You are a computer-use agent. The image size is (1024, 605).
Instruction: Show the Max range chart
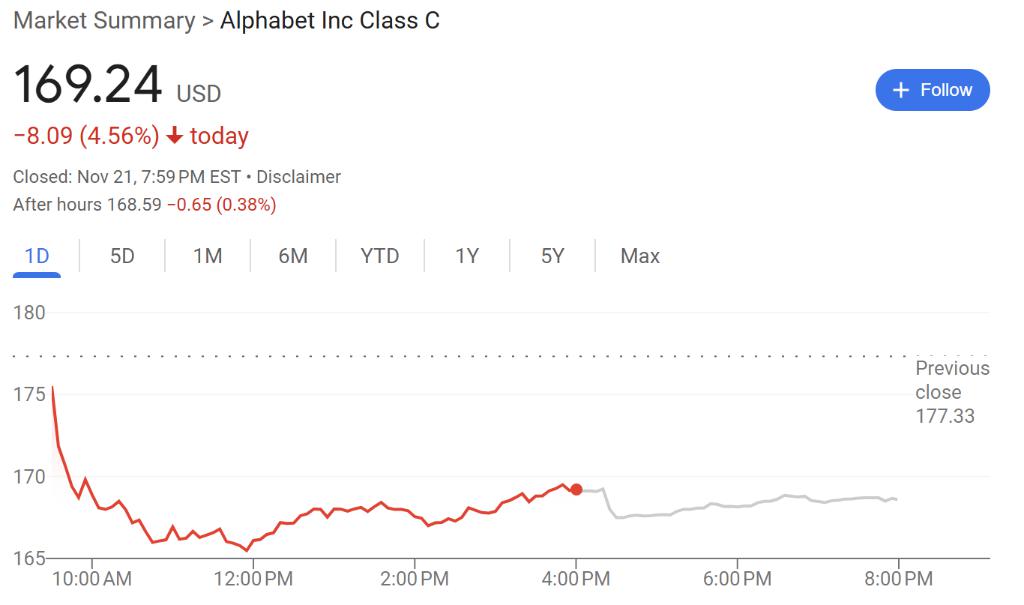pos(640,256)
